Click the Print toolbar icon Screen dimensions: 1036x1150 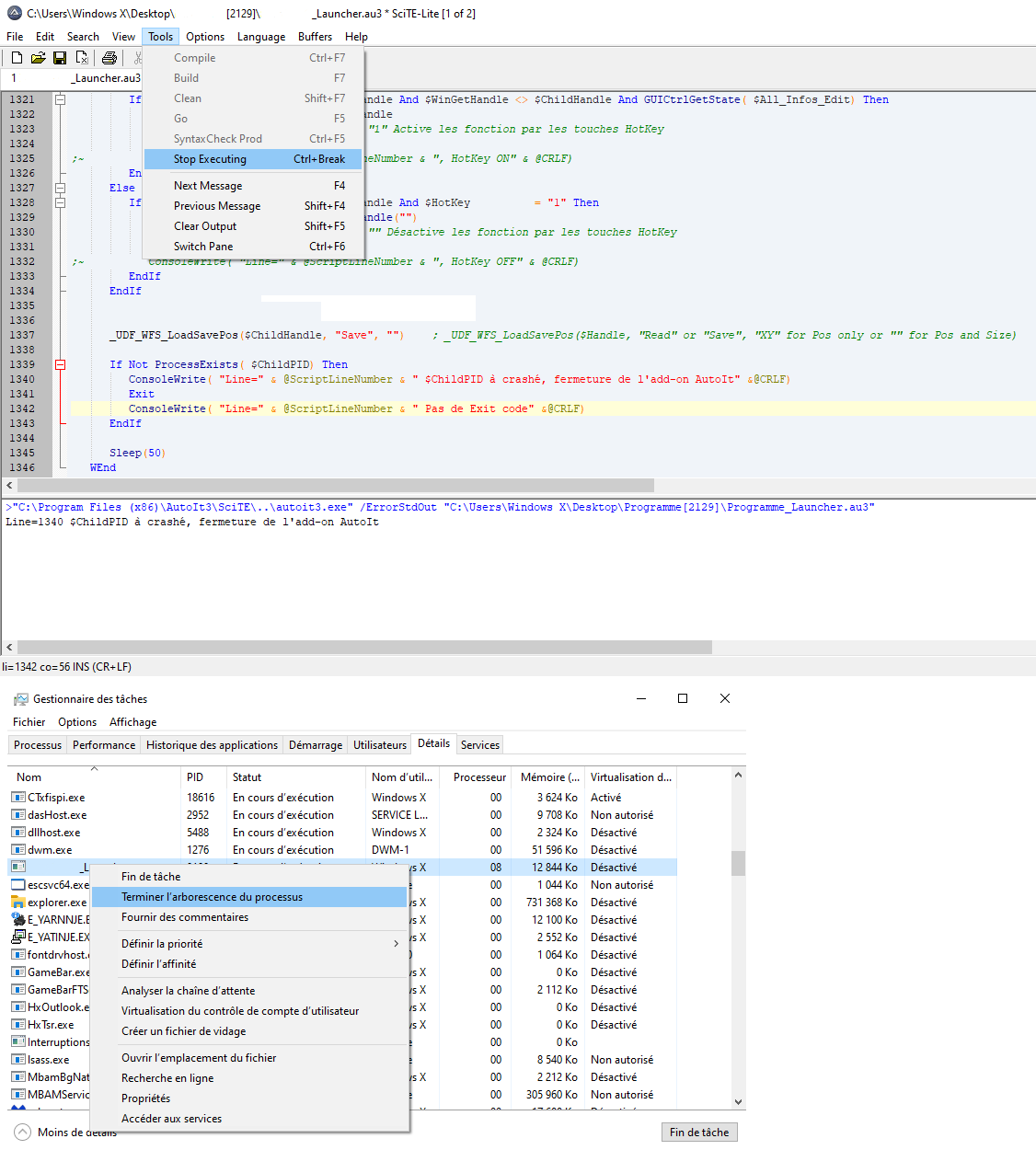109,58
